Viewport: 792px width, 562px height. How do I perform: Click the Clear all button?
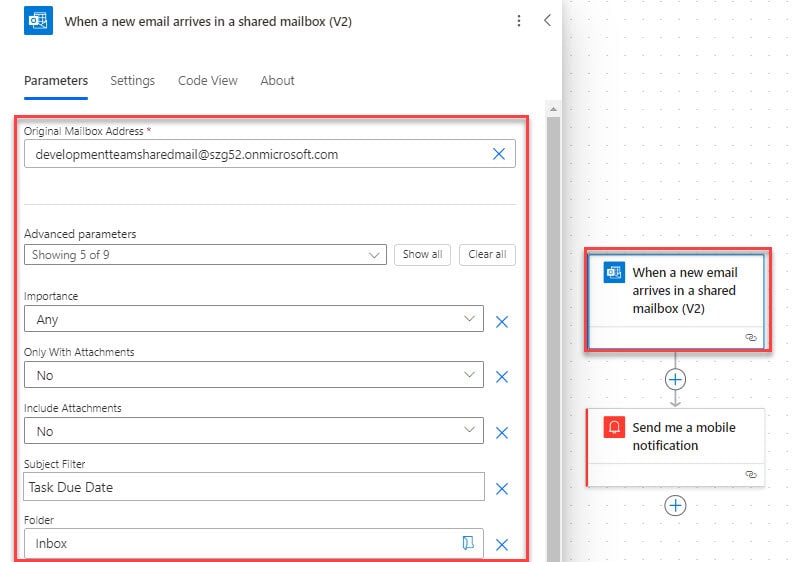pos(487,254)
